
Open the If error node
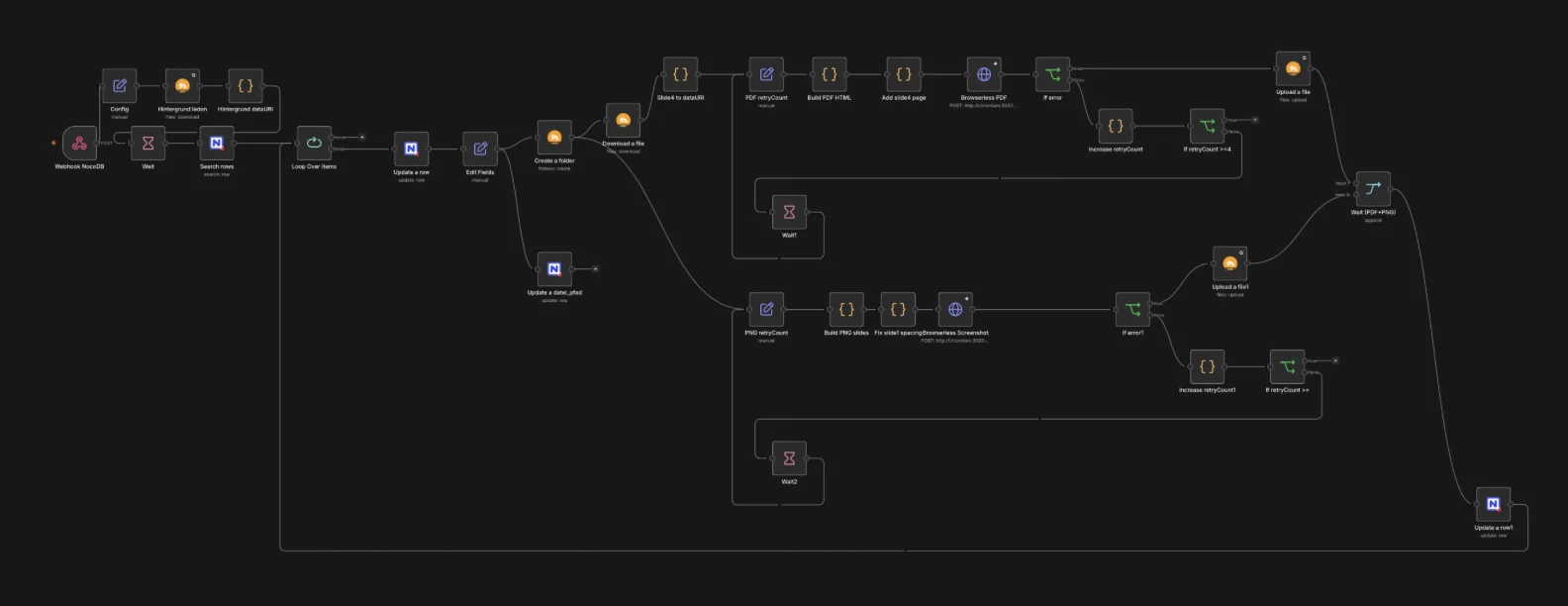[x=1052, y=74]
